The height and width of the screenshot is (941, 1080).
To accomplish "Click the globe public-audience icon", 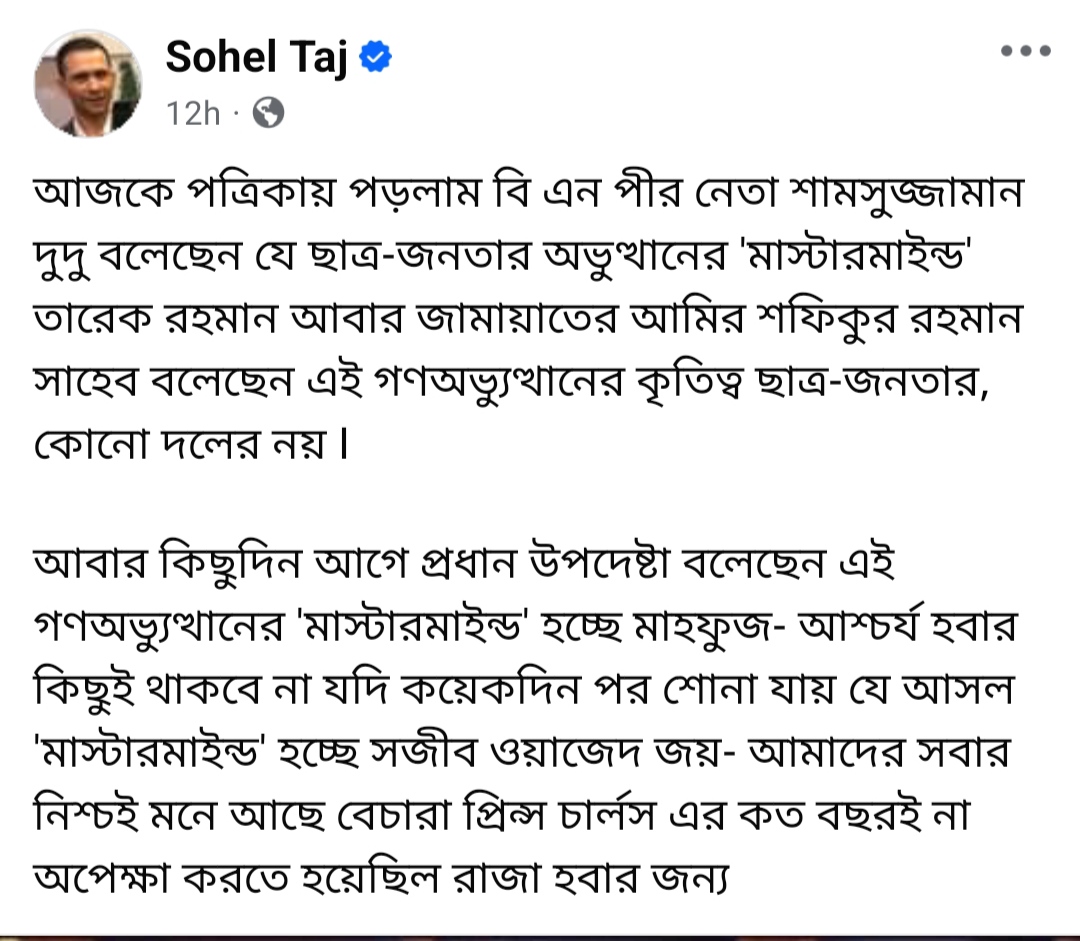I will (268, 112).
